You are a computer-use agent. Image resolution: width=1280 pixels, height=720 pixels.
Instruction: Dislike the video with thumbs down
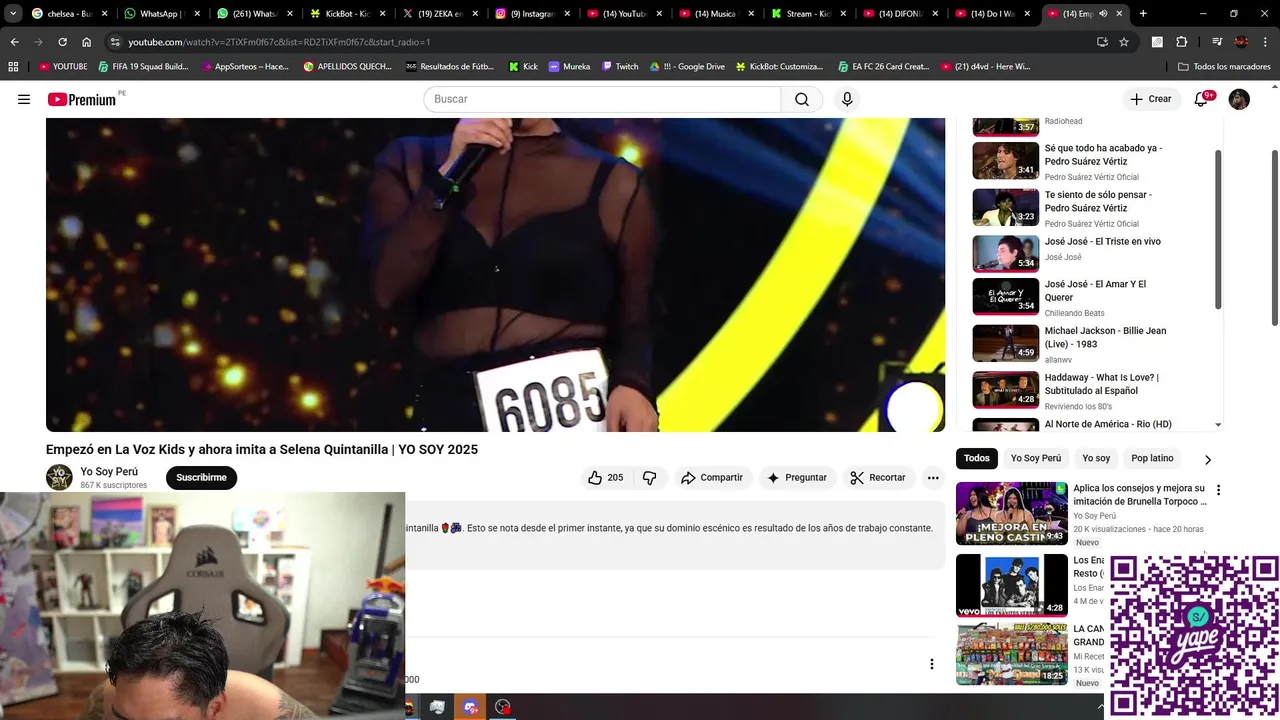650,478
